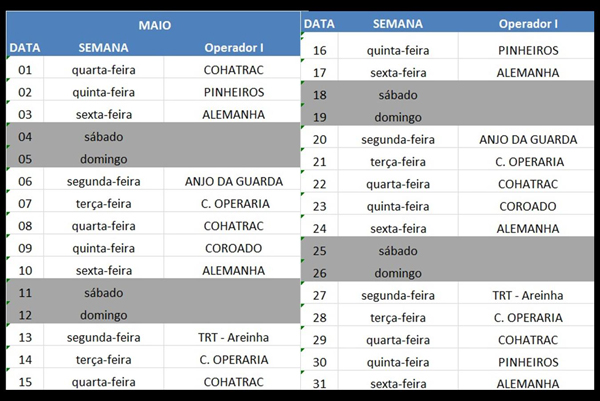Select the SEMANA header in left table
The height and width of the screenshot is (401, 600).
pyautogui.click(x=104, y=47)
